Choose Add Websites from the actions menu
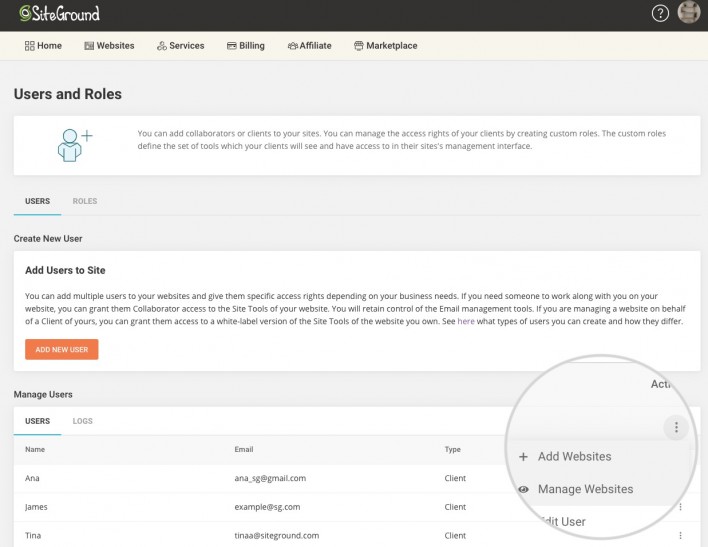The width and height of the screenshot is (708, 547). (x=574, y=457)
